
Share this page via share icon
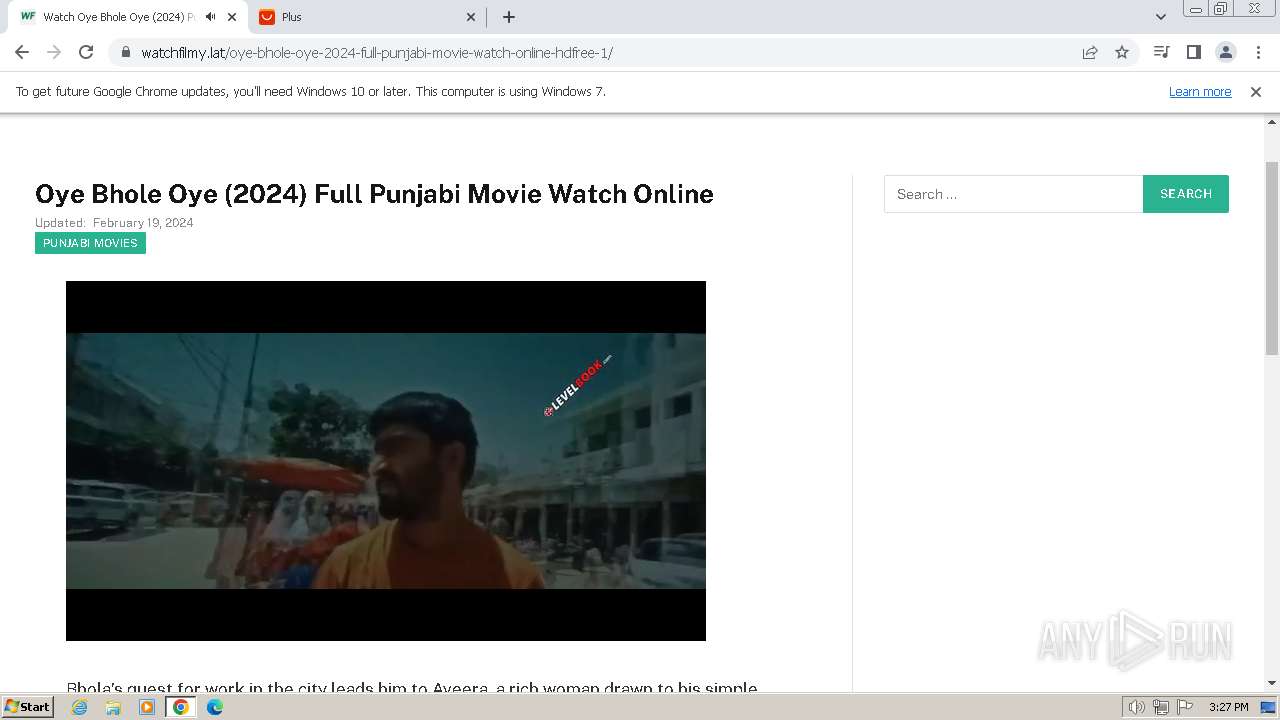coord(1090,52)
